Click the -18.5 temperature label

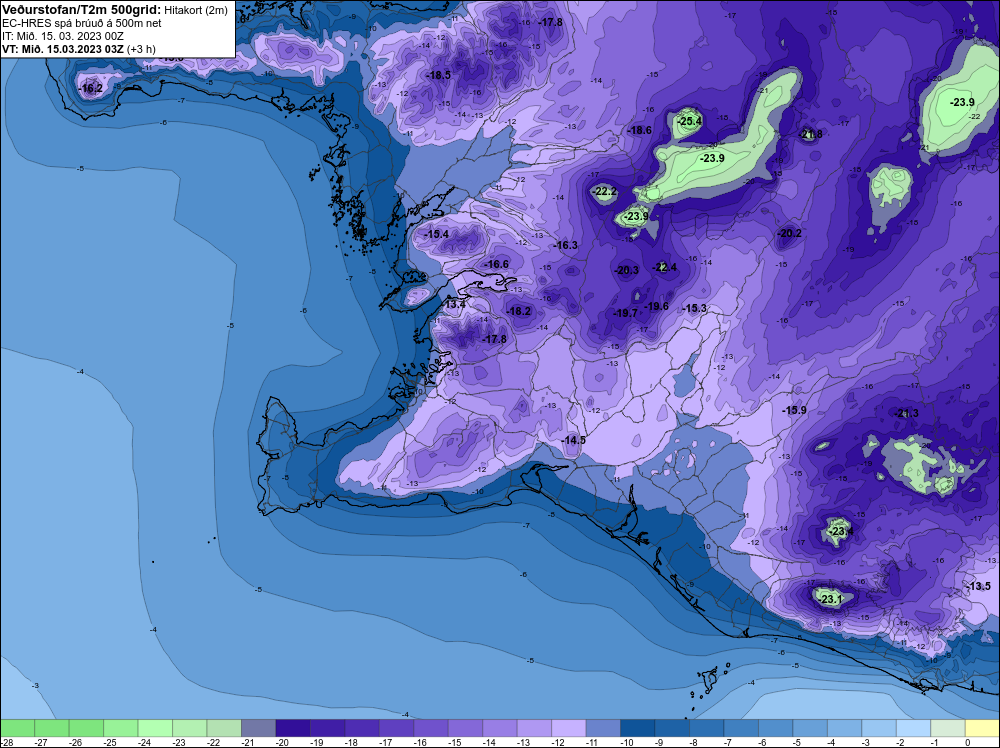pyautogui.click(x=438, y=75)
